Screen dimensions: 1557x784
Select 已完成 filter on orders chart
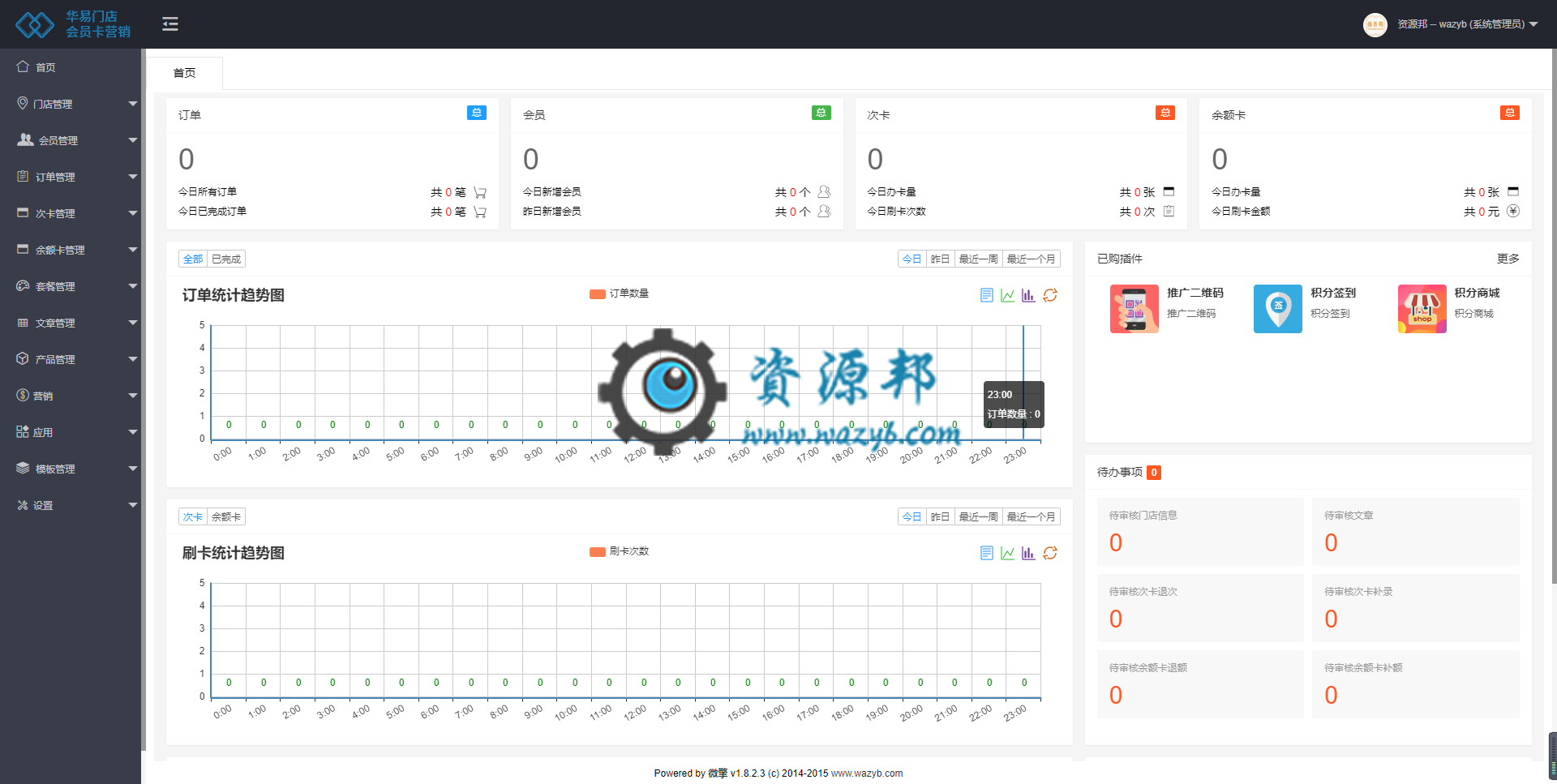coord(226,259)
